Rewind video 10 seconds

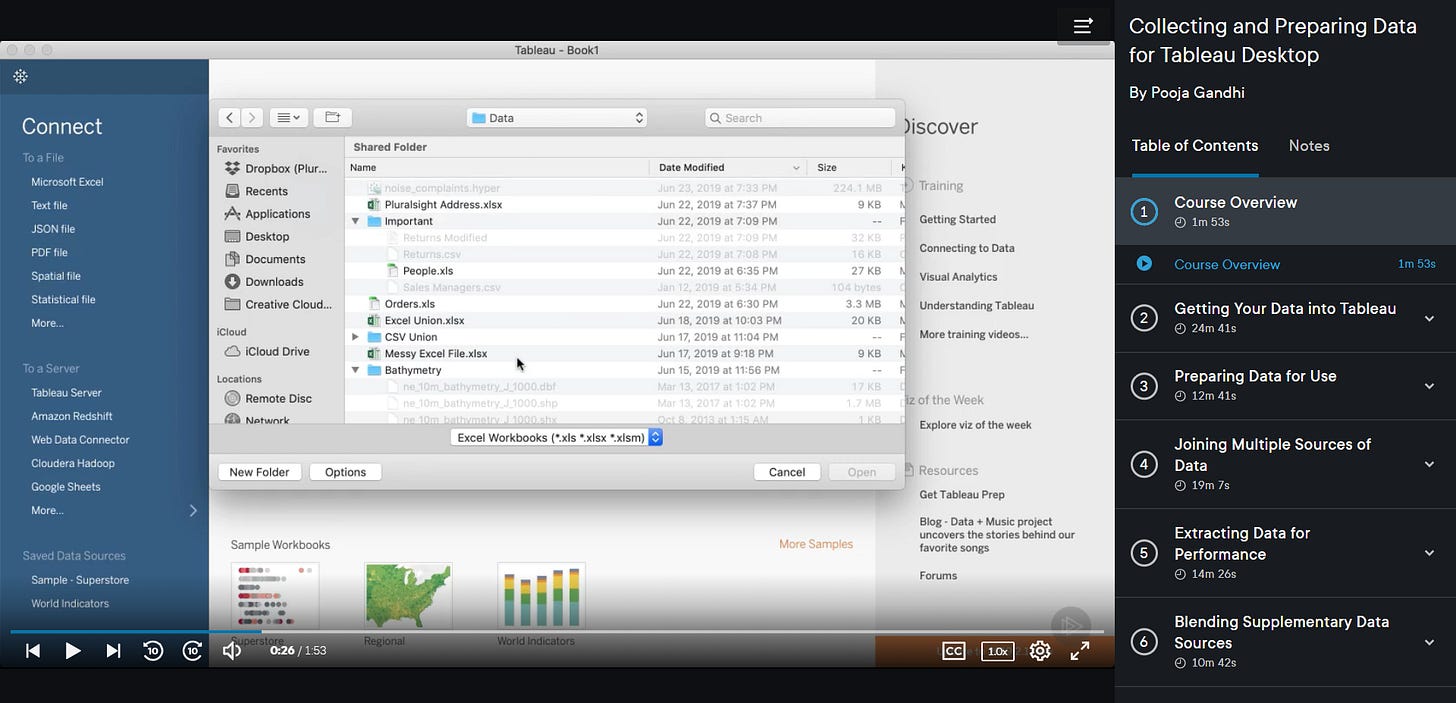(153, 651)
